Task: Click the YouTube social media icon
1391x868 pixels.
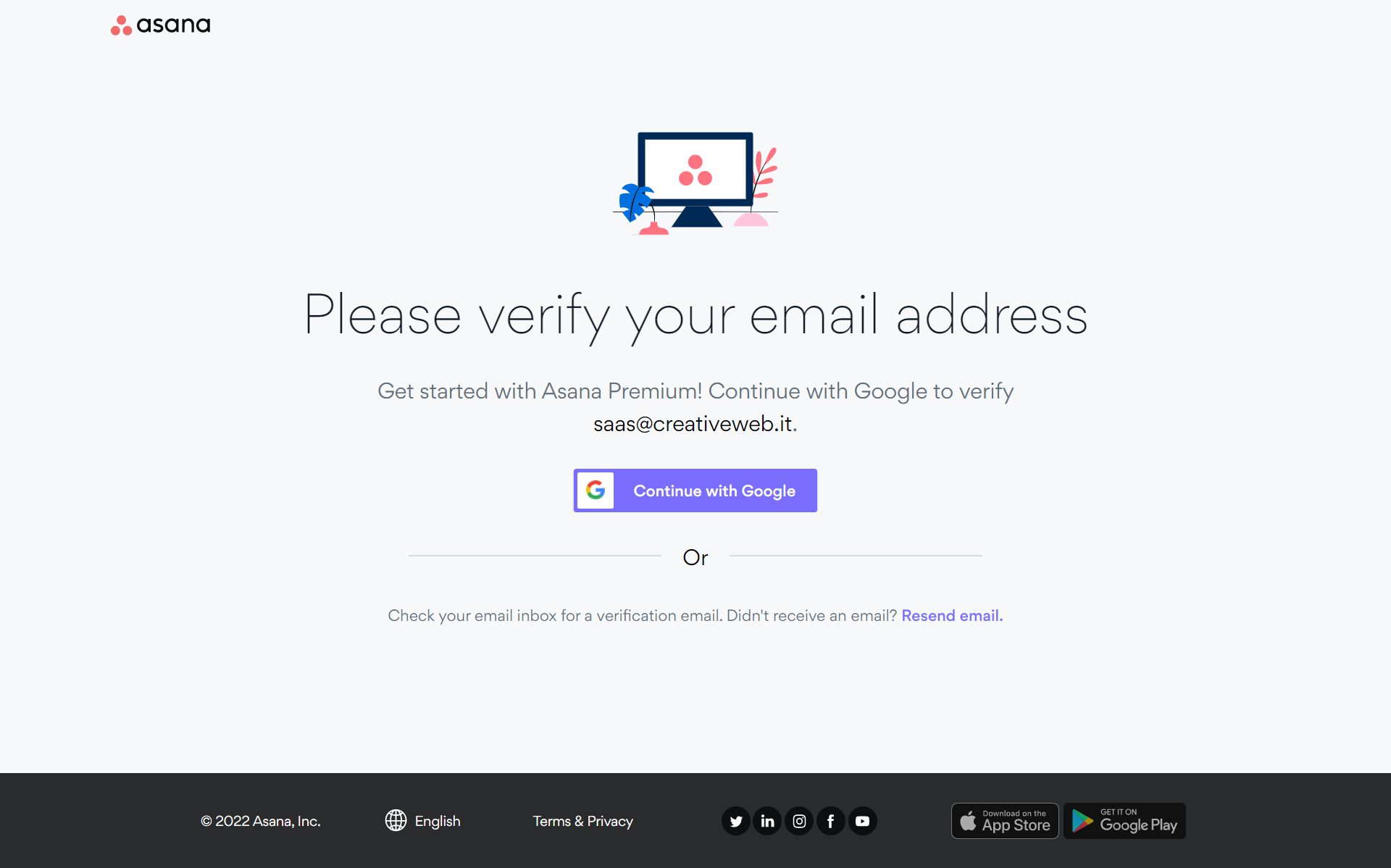Action: (x=863, y=820)
